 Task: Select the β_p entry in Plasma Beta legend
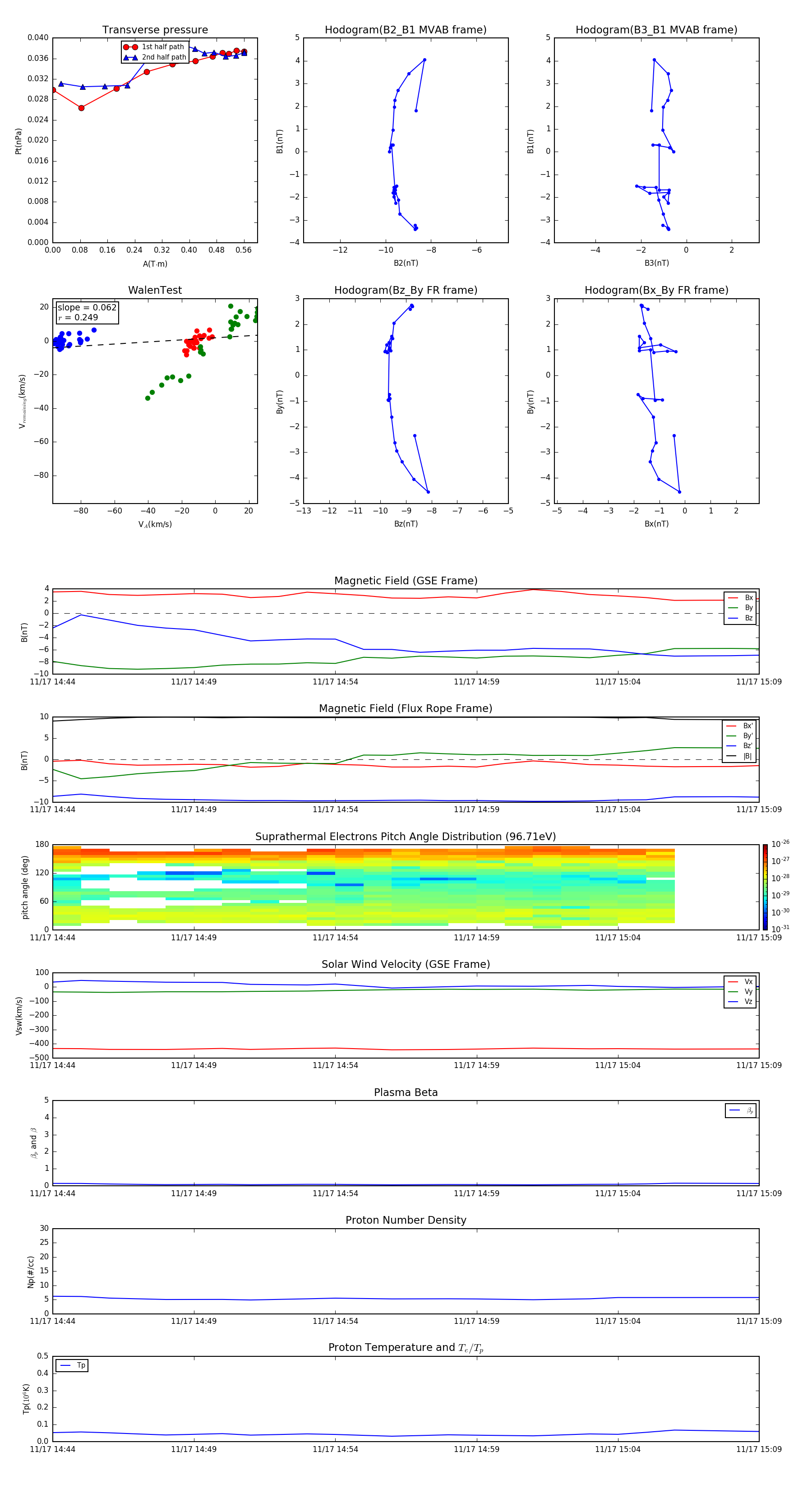pyautogui.click(x=741, y=1110)
